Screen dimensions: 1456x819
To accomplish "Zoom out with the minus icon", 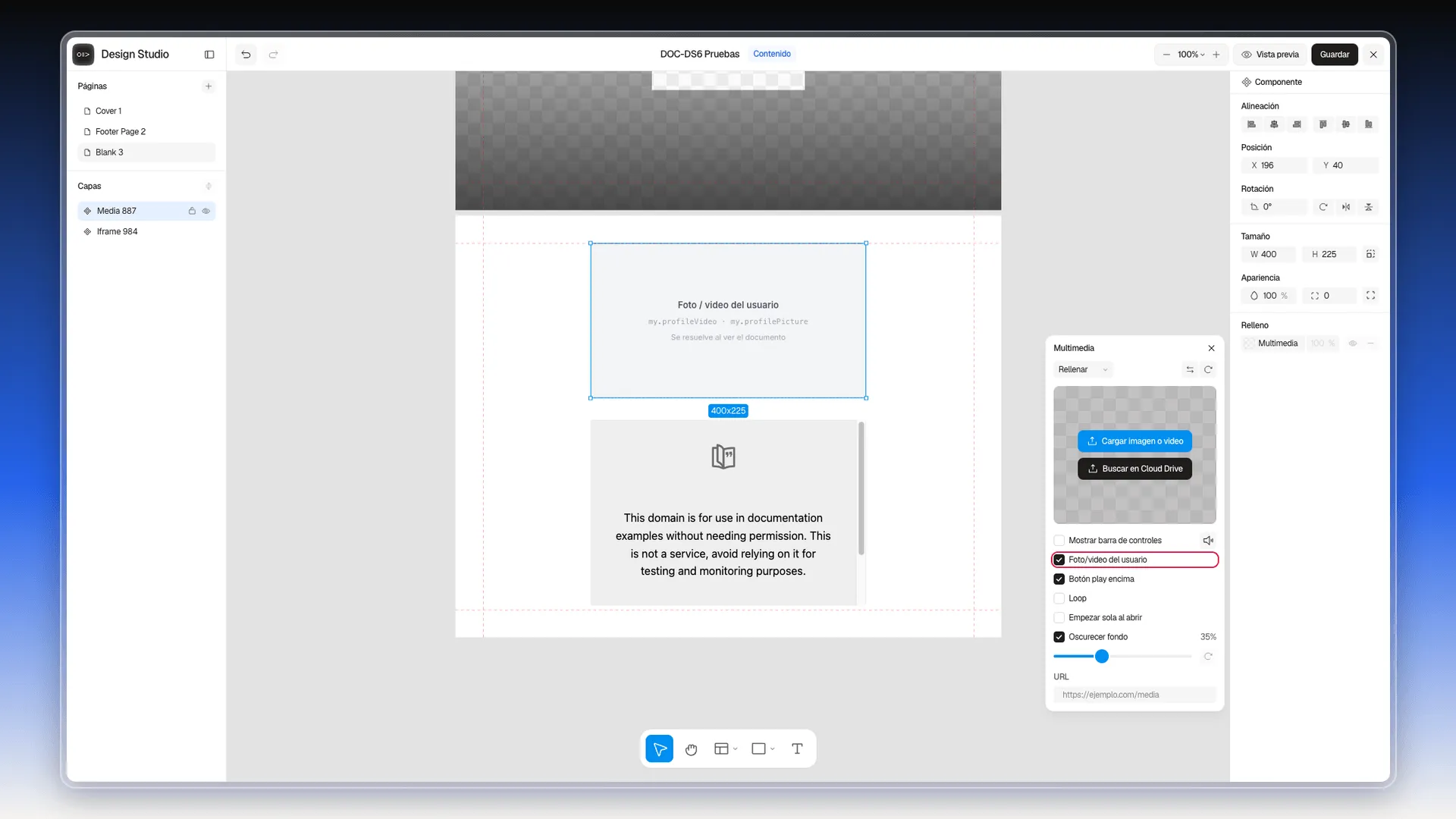I will (1166, 55).
